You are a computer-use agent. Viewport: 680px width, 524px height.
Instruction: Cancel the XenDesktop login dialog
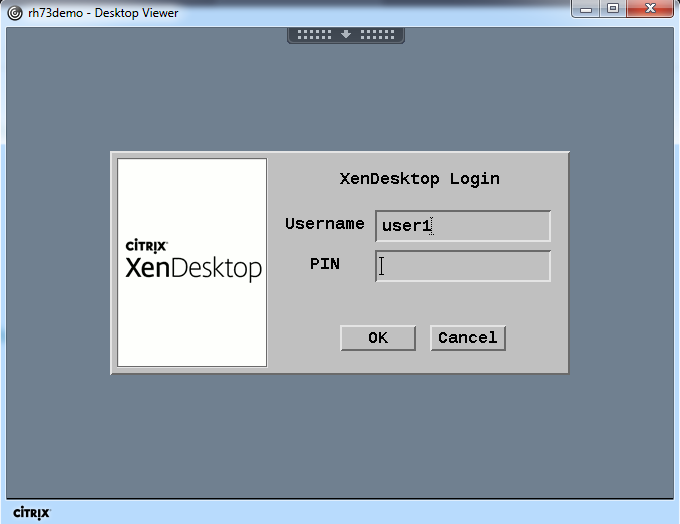point(468,338)
